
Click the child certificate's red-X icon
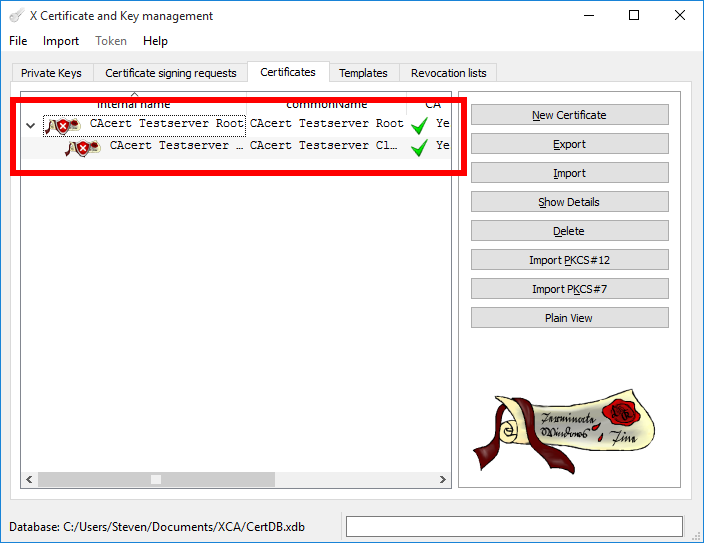pyautogui.click(x=84, y=148)
